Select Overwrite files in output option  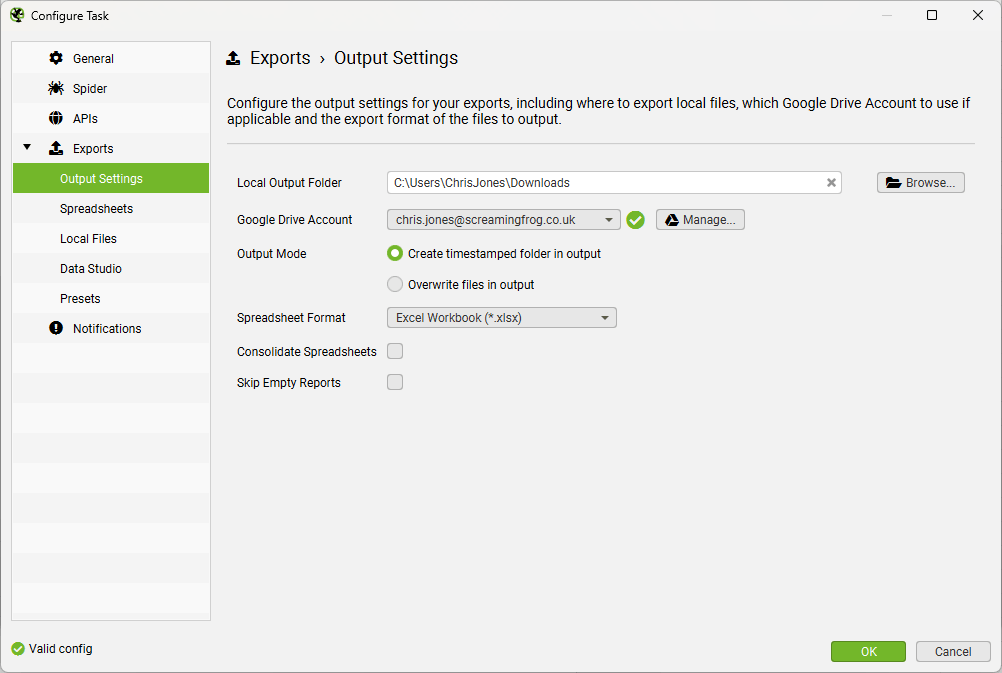(x=395, y=284)
